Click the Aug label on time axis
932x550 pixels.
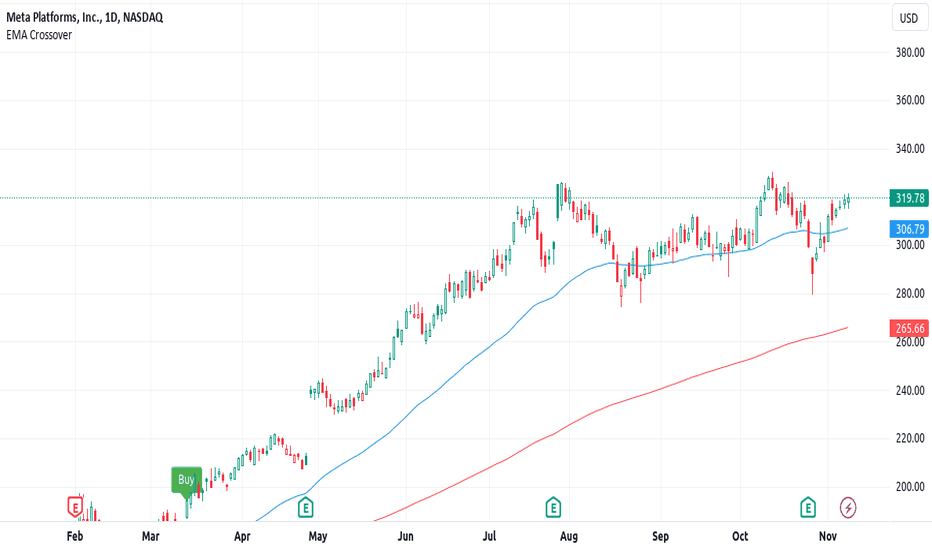569,536
